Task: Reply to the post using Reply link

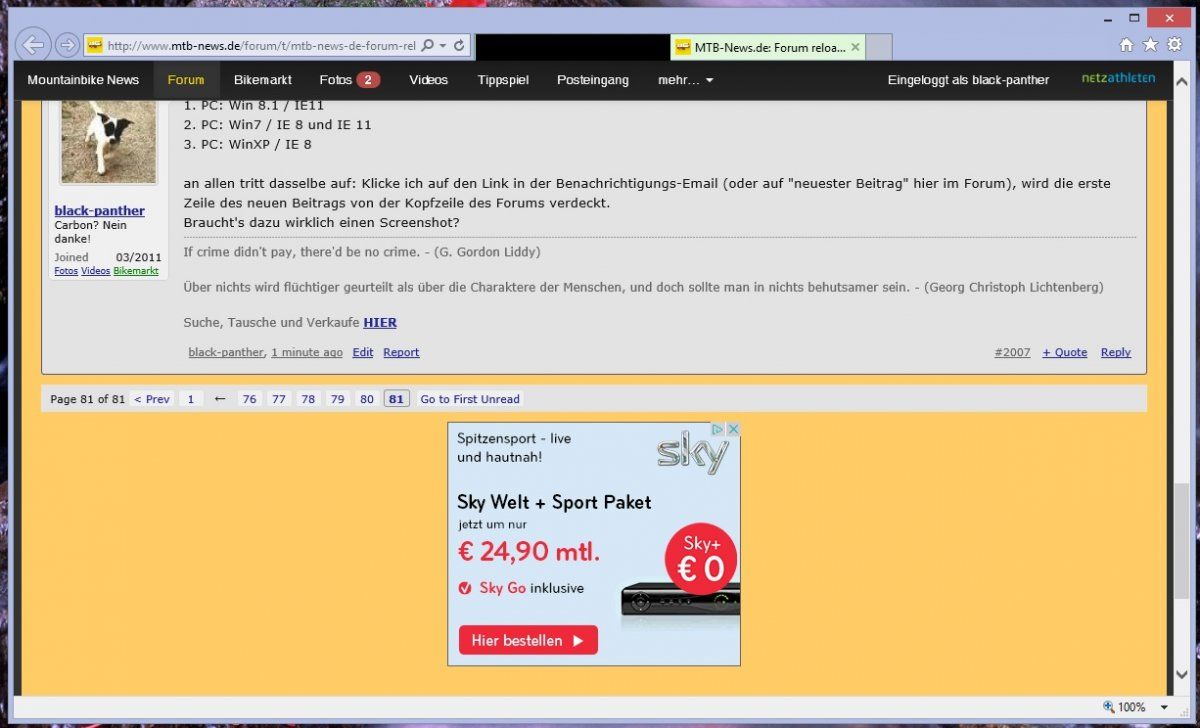Action: pyautogui.click(x=1116, y=352)
